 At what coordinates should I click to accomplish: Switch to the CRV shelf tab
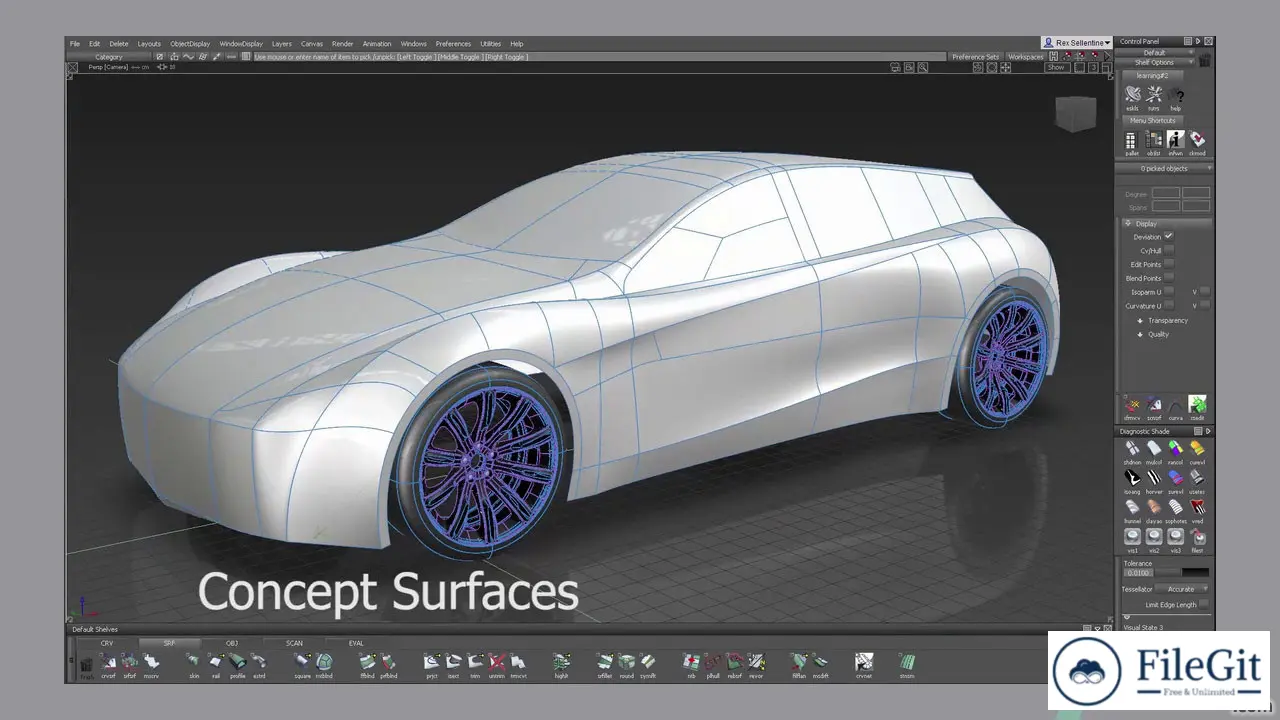107,643
